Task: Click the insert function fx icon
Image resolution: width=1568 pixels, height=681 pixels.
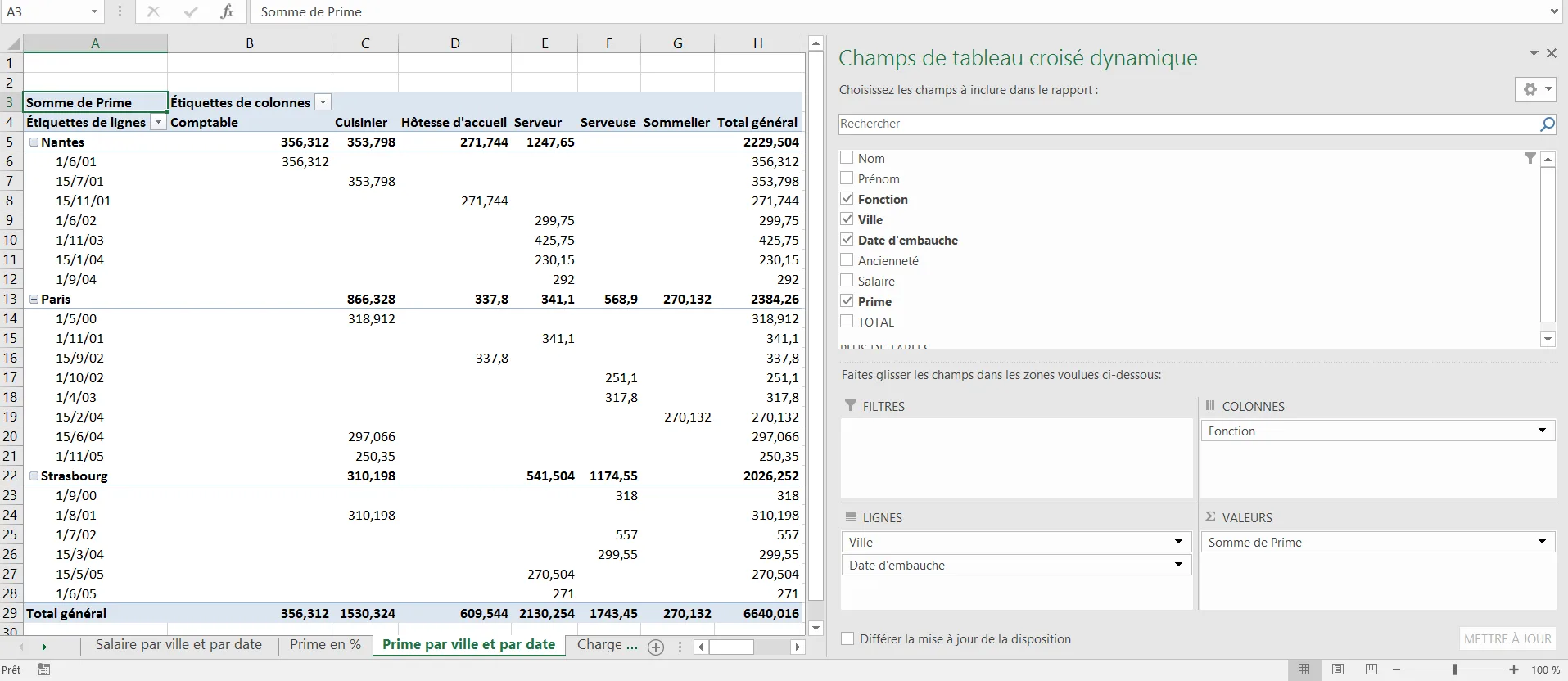Action: (x=227, y=11)
